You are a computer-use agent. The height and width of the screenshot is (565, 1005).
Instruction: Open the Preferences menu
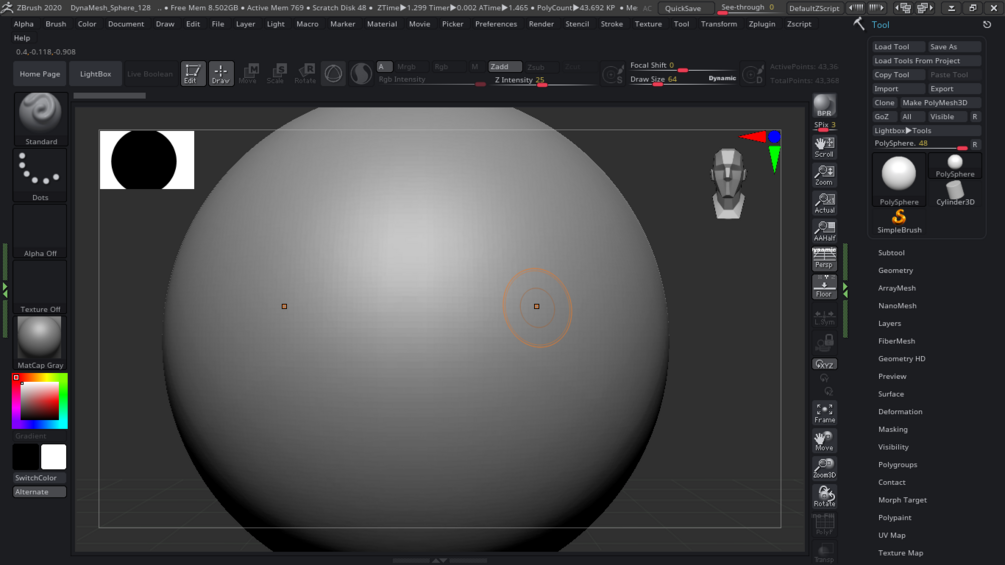pyautogui.click(x=495, y=24)
